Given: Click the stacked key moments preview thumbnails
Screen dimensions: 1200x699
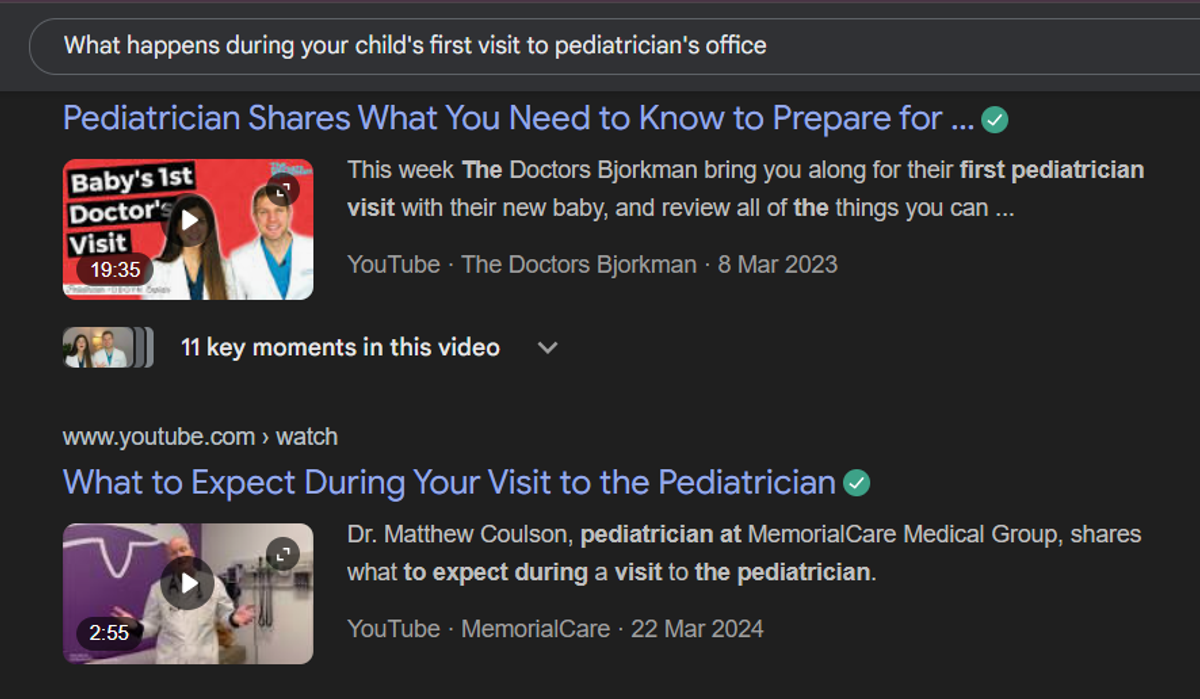Looking at the screenshot, I should (x=108, y=347).
